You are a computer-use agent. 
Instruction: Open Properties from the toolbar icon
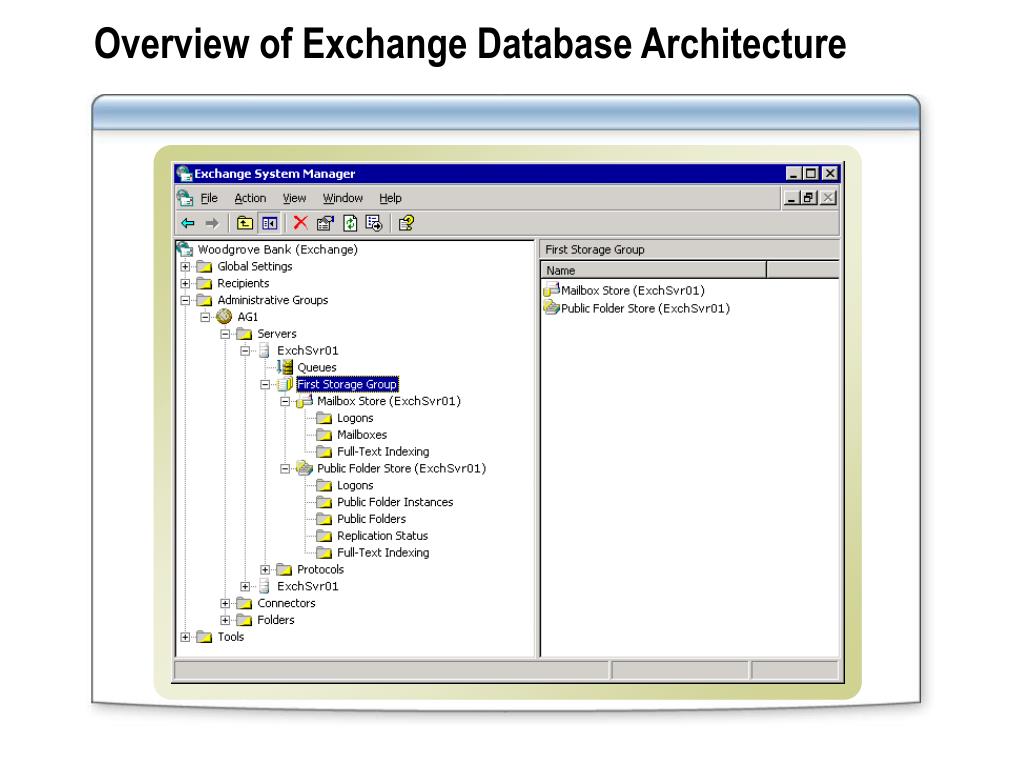[x=325, y=223]
